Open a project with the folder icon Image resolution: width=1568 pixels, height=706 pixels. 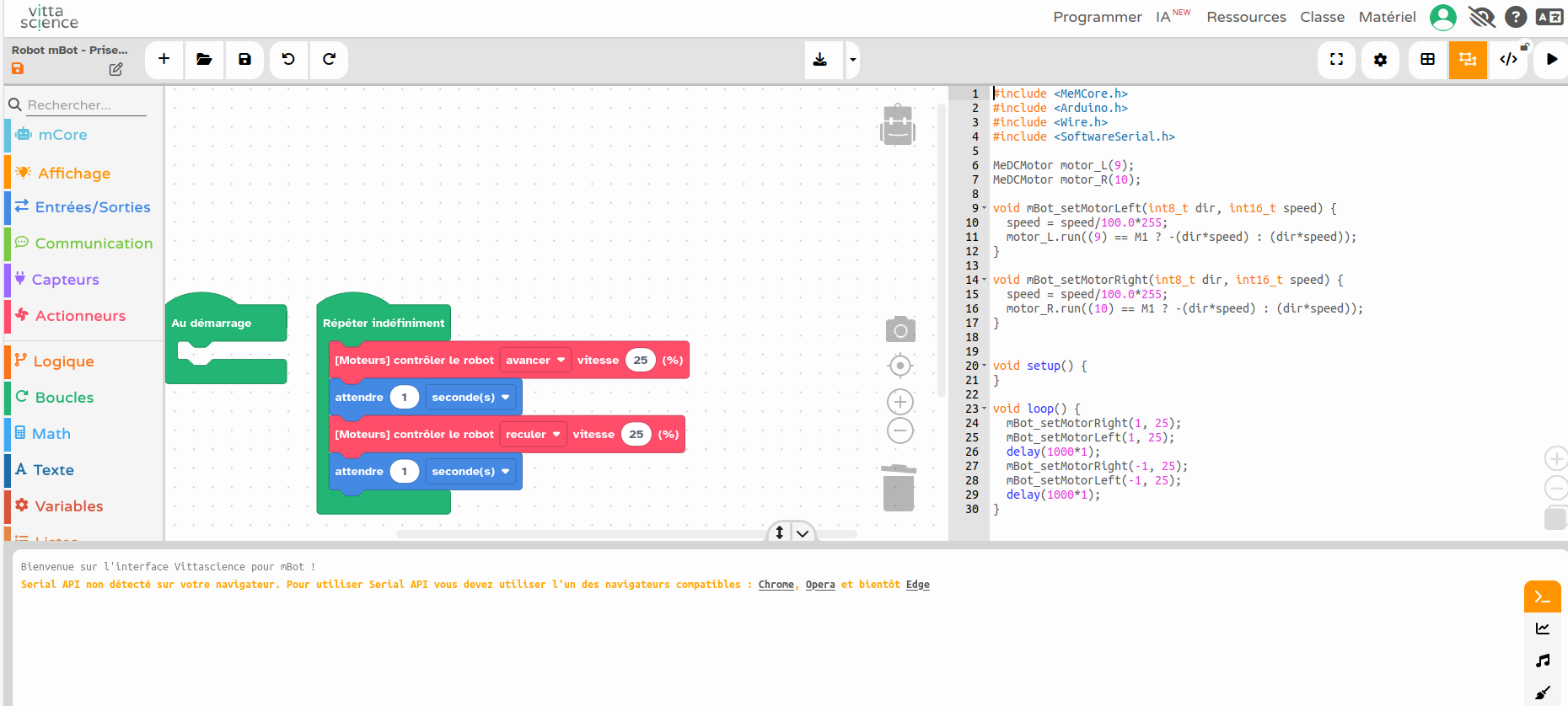click(204, 59)
